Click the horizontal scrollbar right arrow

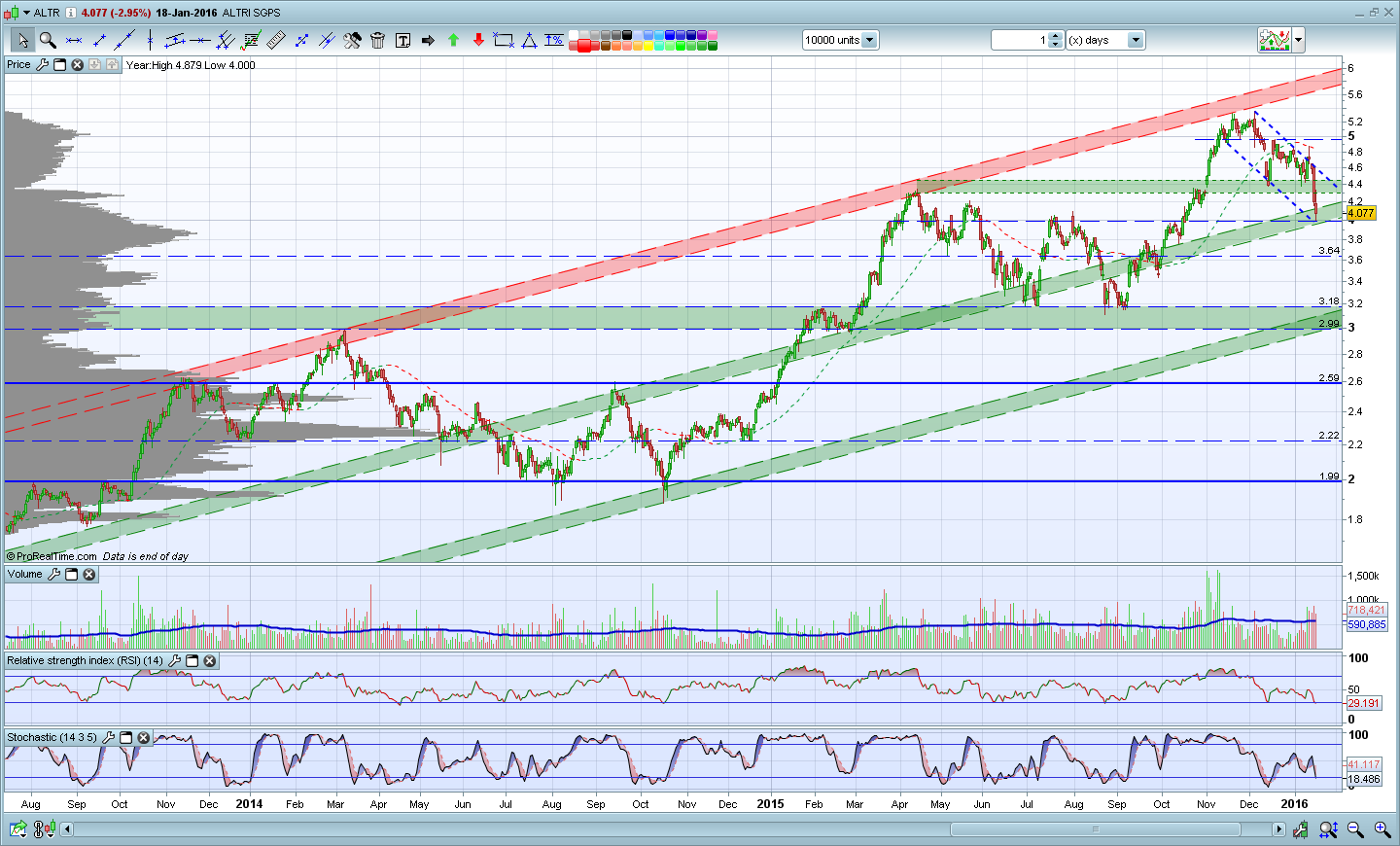click(1278, 829)
